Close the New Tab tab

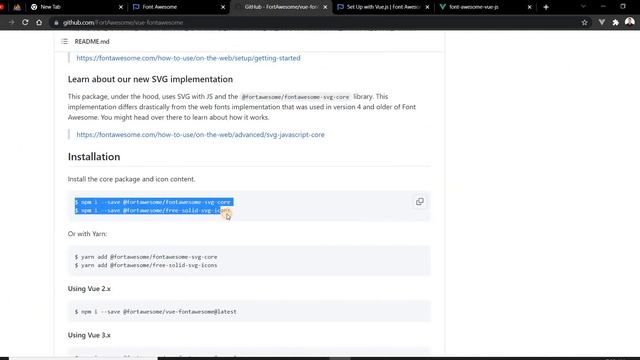[x=121, y=7]
